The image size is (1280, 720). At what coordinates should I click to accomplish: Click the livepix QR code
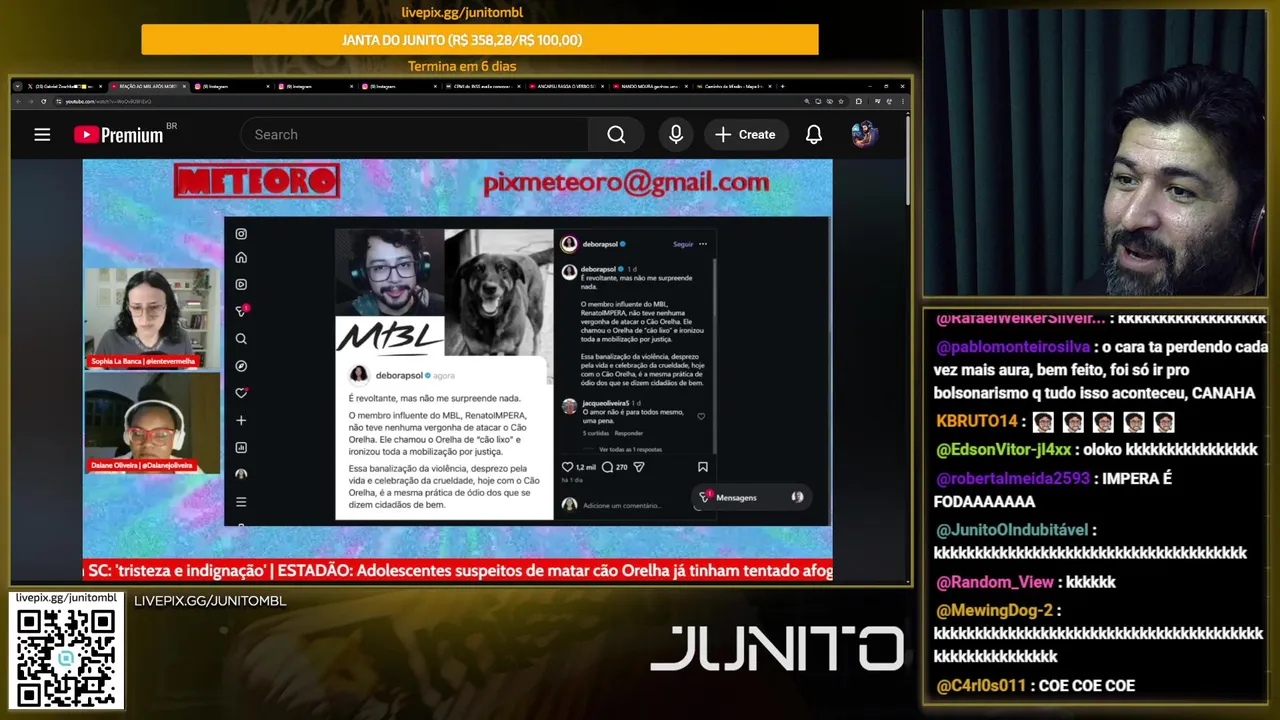66,657
